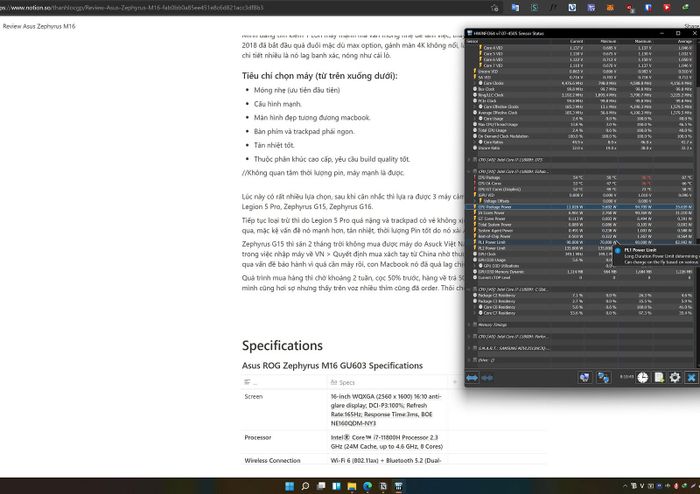Click HWiNFO shrink columns arrow icon

(x=487, y=378)
